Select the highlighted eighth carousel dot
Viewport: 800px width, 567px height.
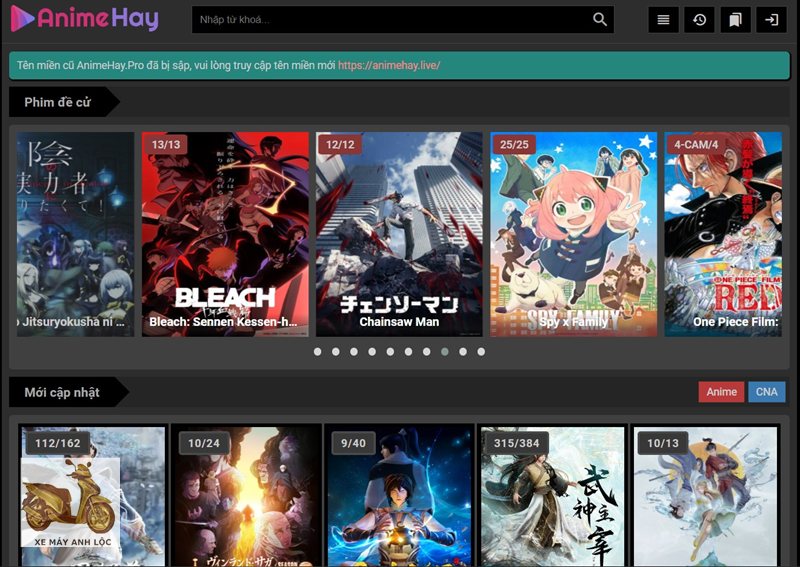click(445, 352)
